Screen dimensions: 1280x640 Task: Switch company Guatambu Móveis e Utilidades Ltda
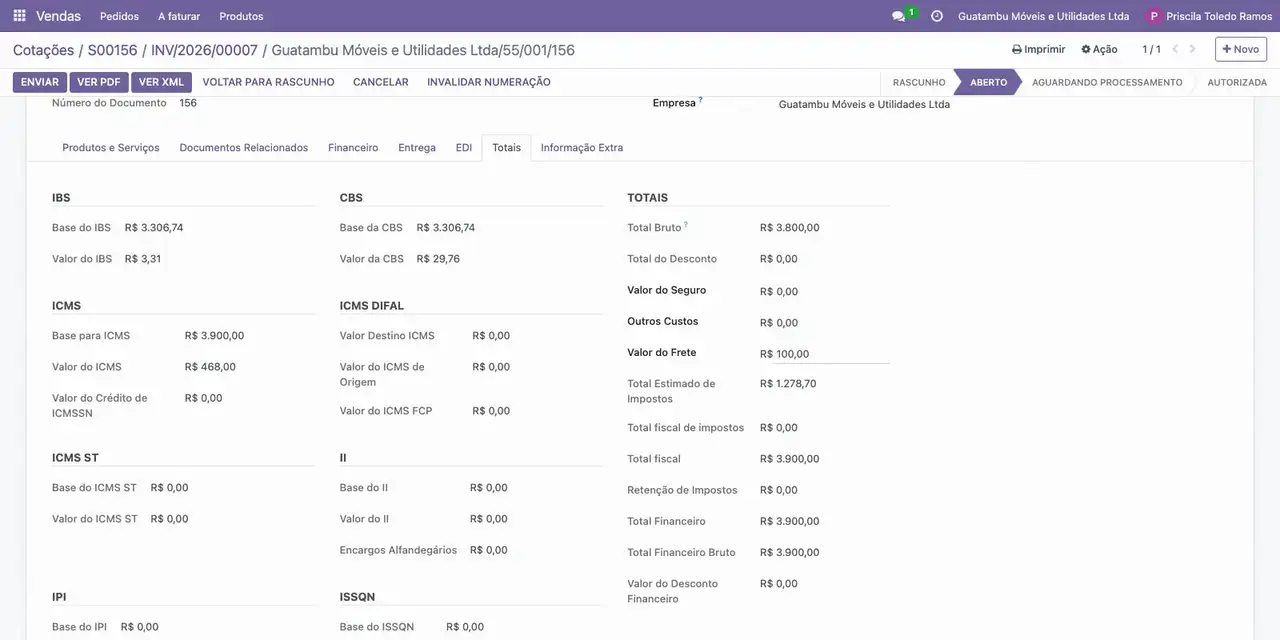(x=1043, y=16)
